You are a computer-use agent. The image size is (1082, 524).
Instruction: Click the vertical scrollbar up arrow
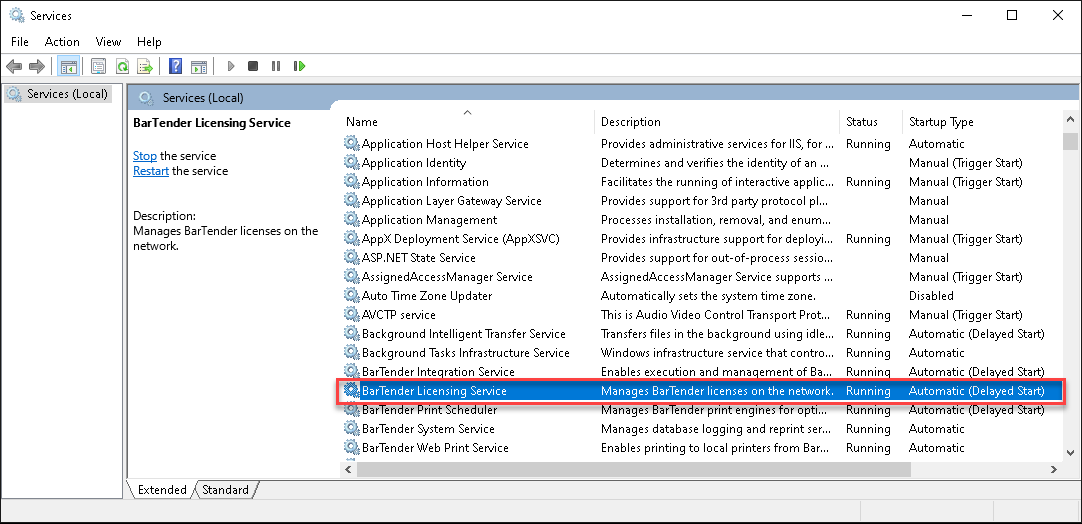click(x=1070, y=119)
